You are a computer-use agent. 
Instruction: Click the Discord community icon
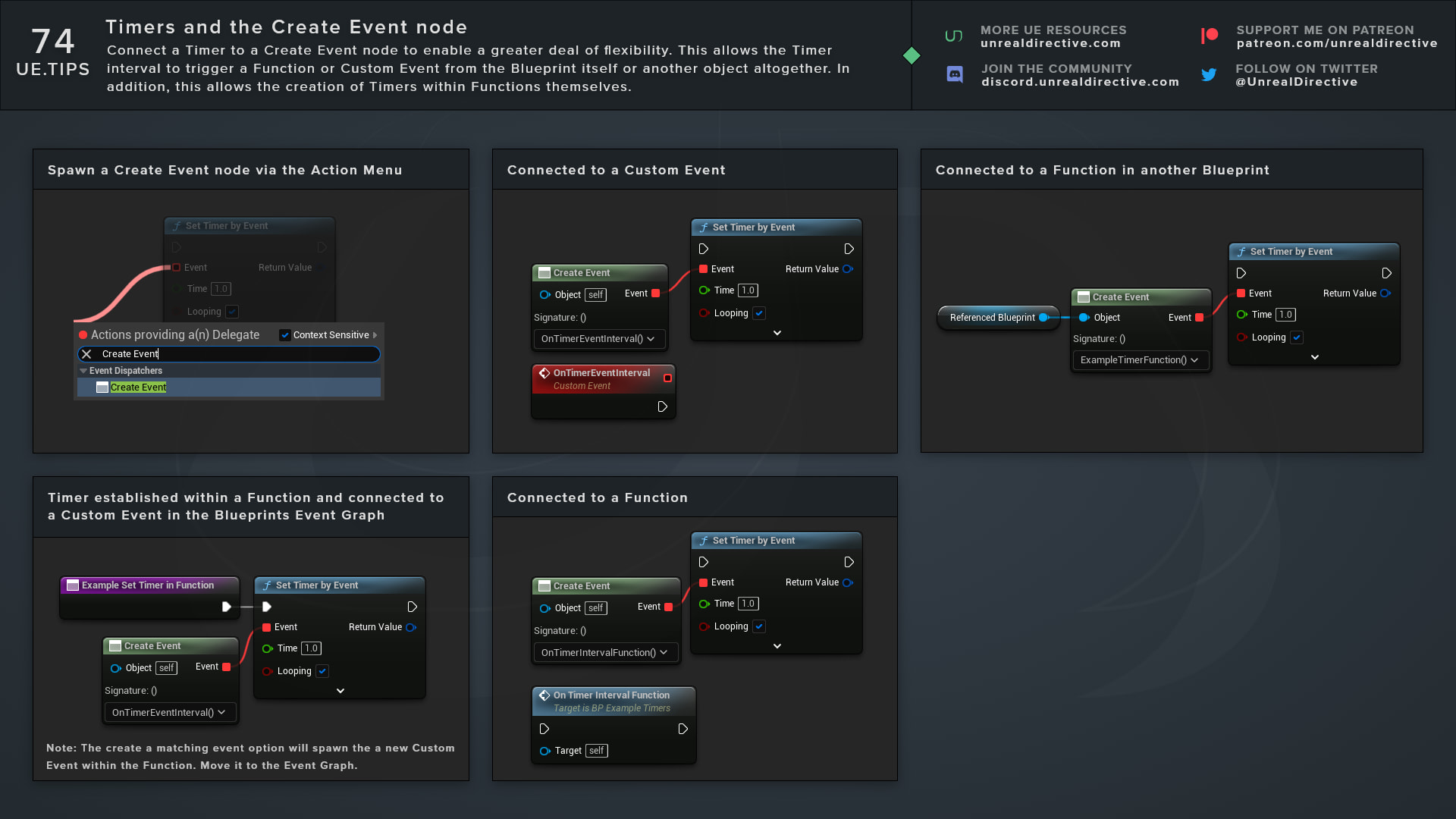[955, 74]
